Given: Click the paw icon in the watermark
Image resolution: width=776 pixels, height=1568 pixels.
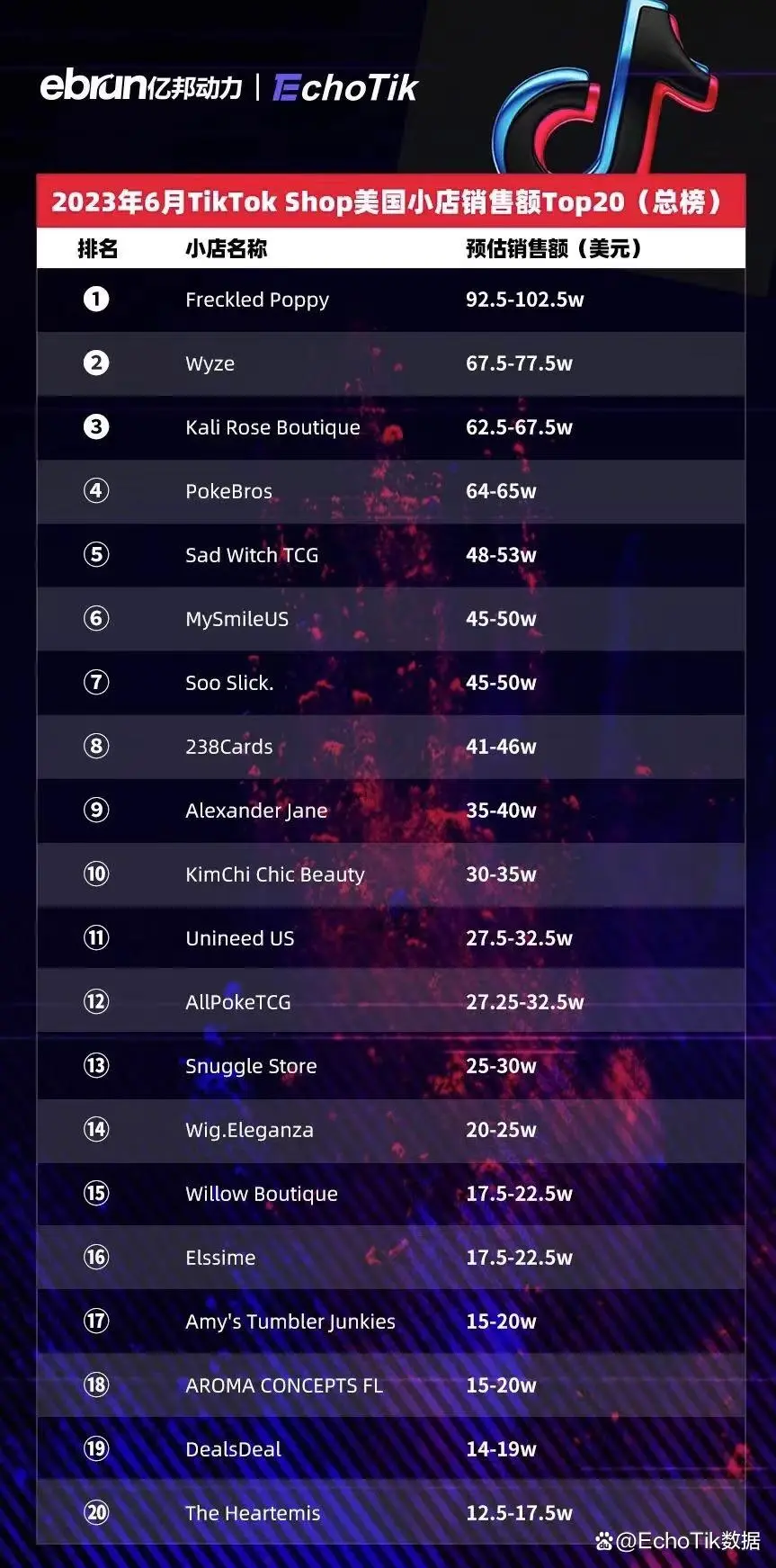Looking at the screenshot, I should [x=604, y=1541].
